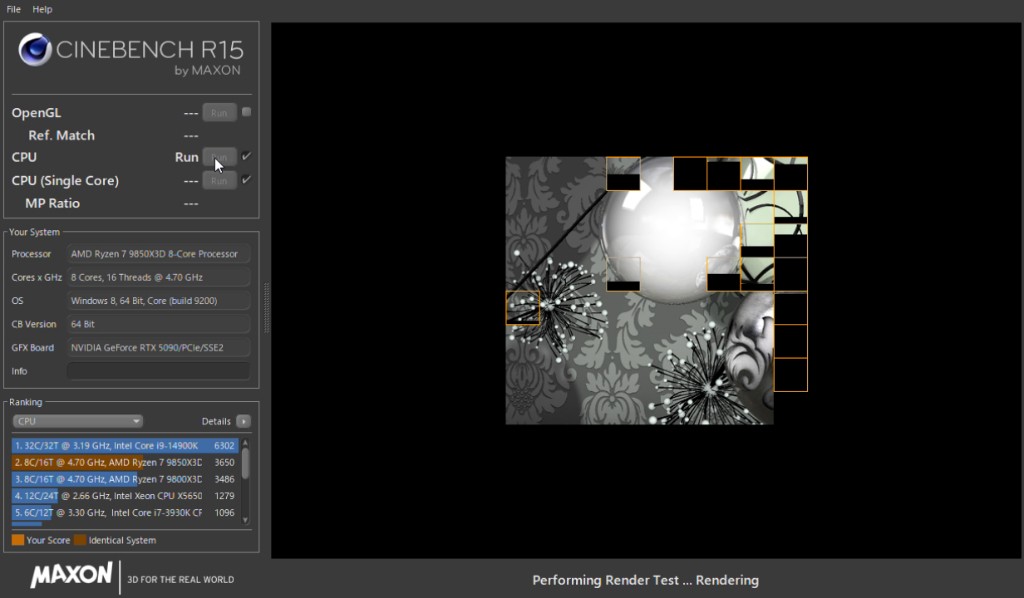
Task: Click the MAXON logo at the bottom
Action: tap(71, 575)
